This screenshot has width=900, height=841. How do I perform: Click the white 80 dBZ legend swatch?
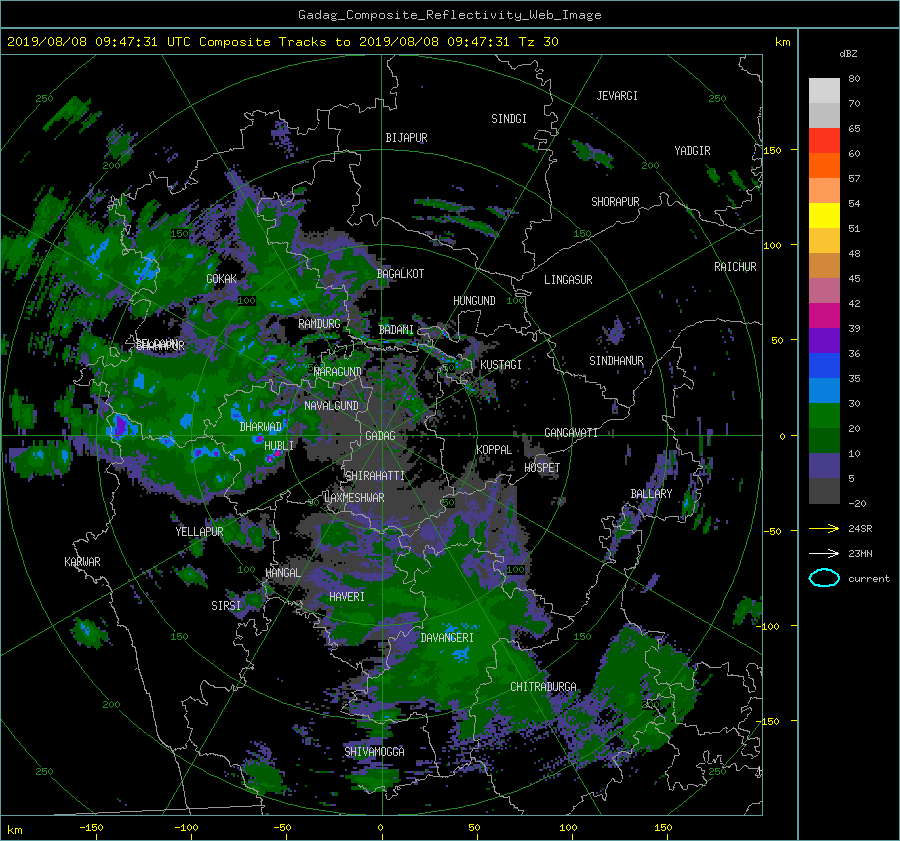click(824, 90)
